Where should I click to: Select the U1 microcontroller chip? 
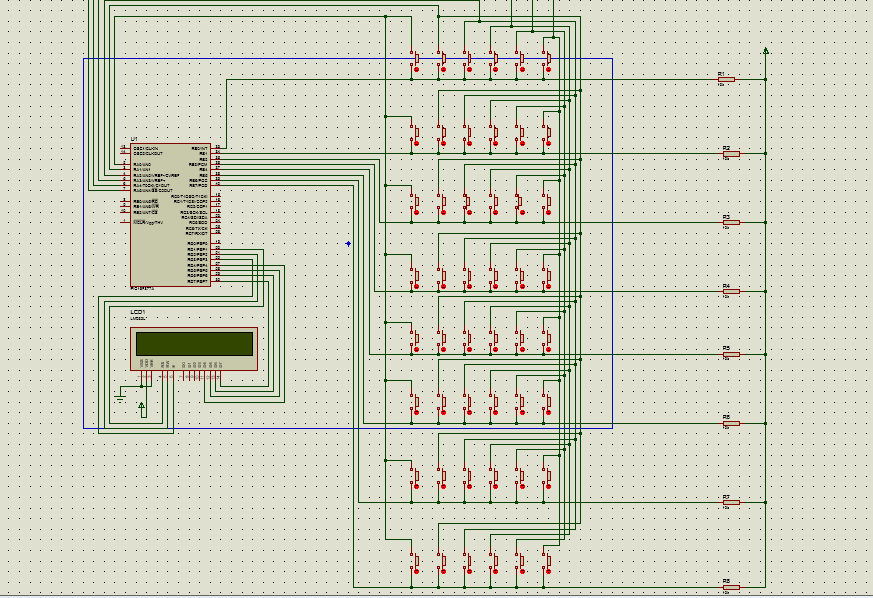[x=170, y=215]
